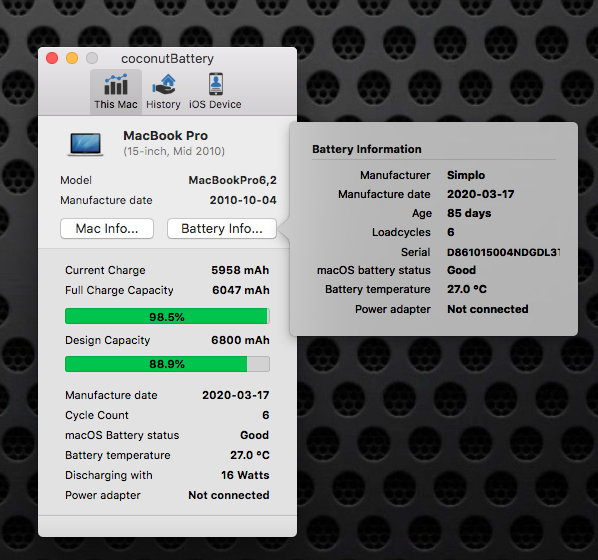Select the This Mac chart icon
This screenshot has width=598, height=560.
[116, 84]
